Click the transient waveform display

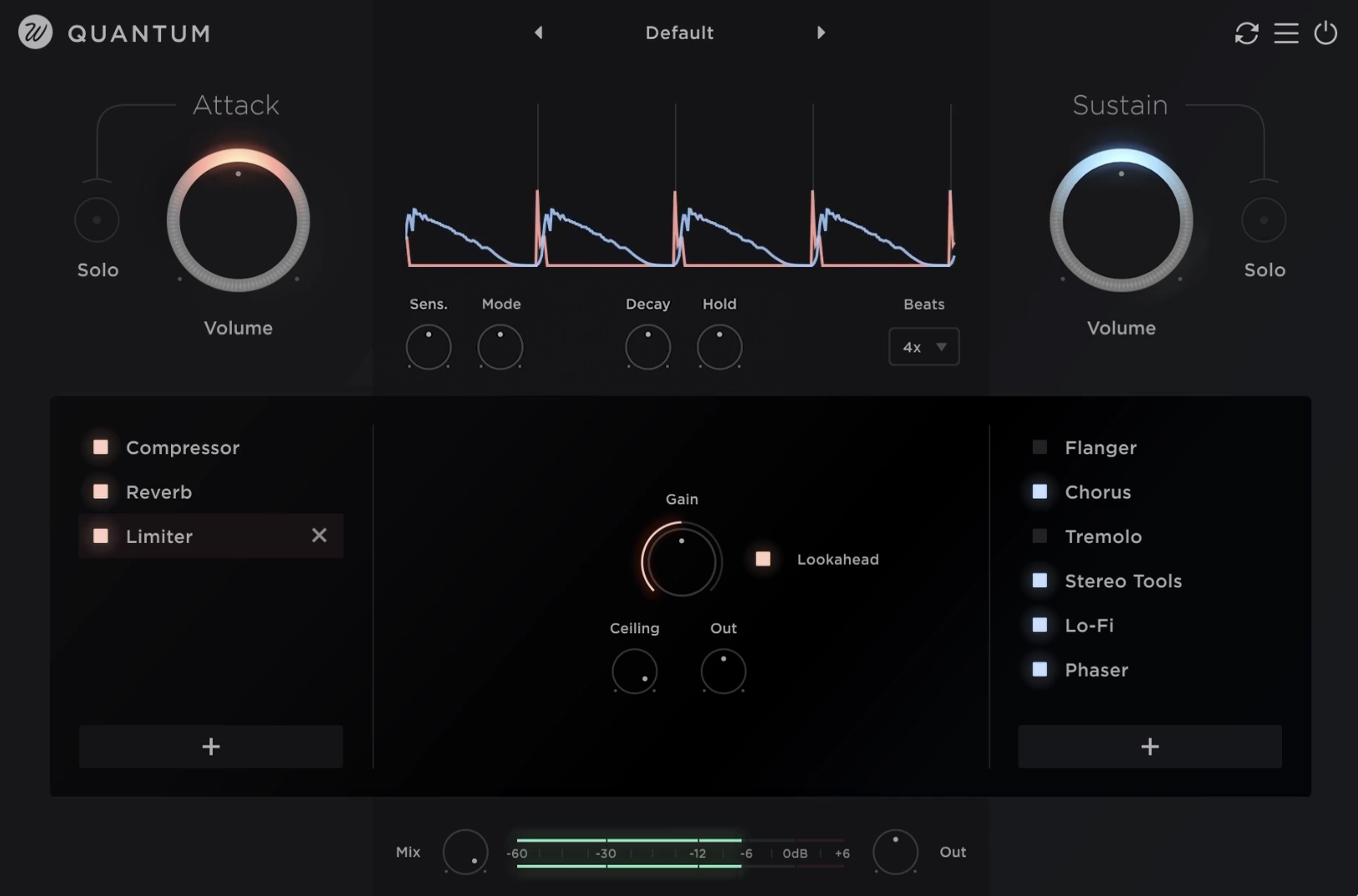(x=680, y=185)
